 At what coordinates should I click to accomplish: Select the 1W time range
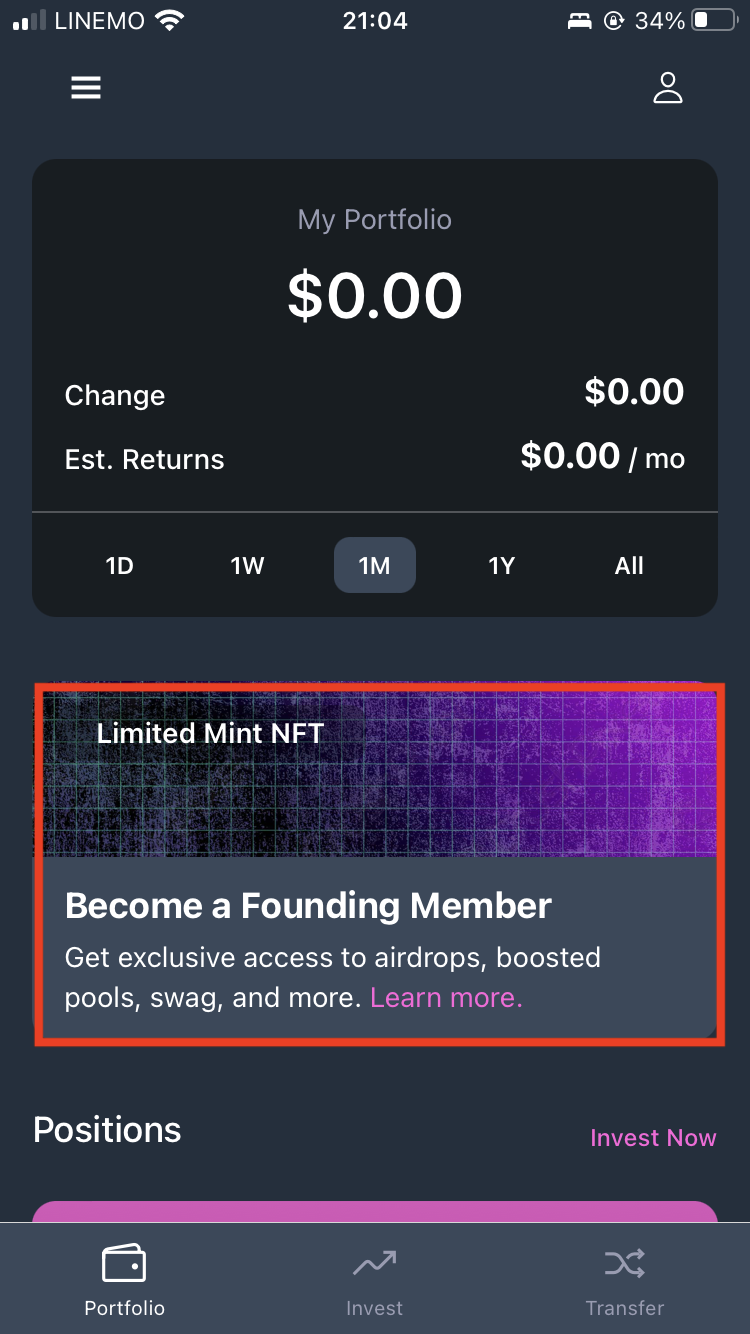click(x=247, y=566)
